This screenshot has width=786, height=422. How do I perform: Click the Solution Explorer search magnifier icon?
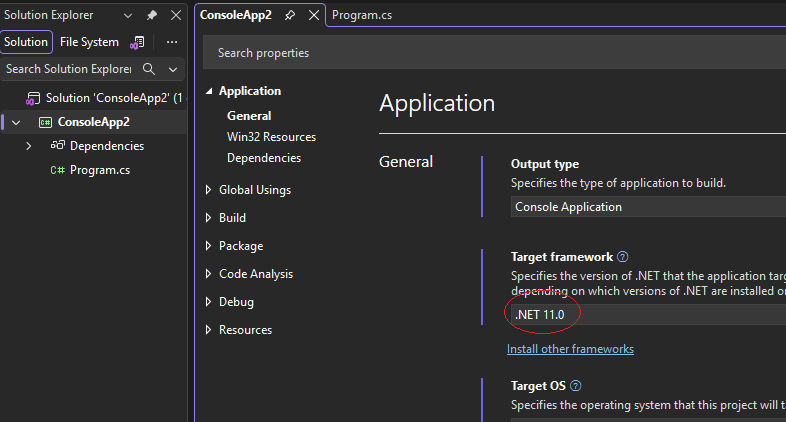tap(149, 69)
